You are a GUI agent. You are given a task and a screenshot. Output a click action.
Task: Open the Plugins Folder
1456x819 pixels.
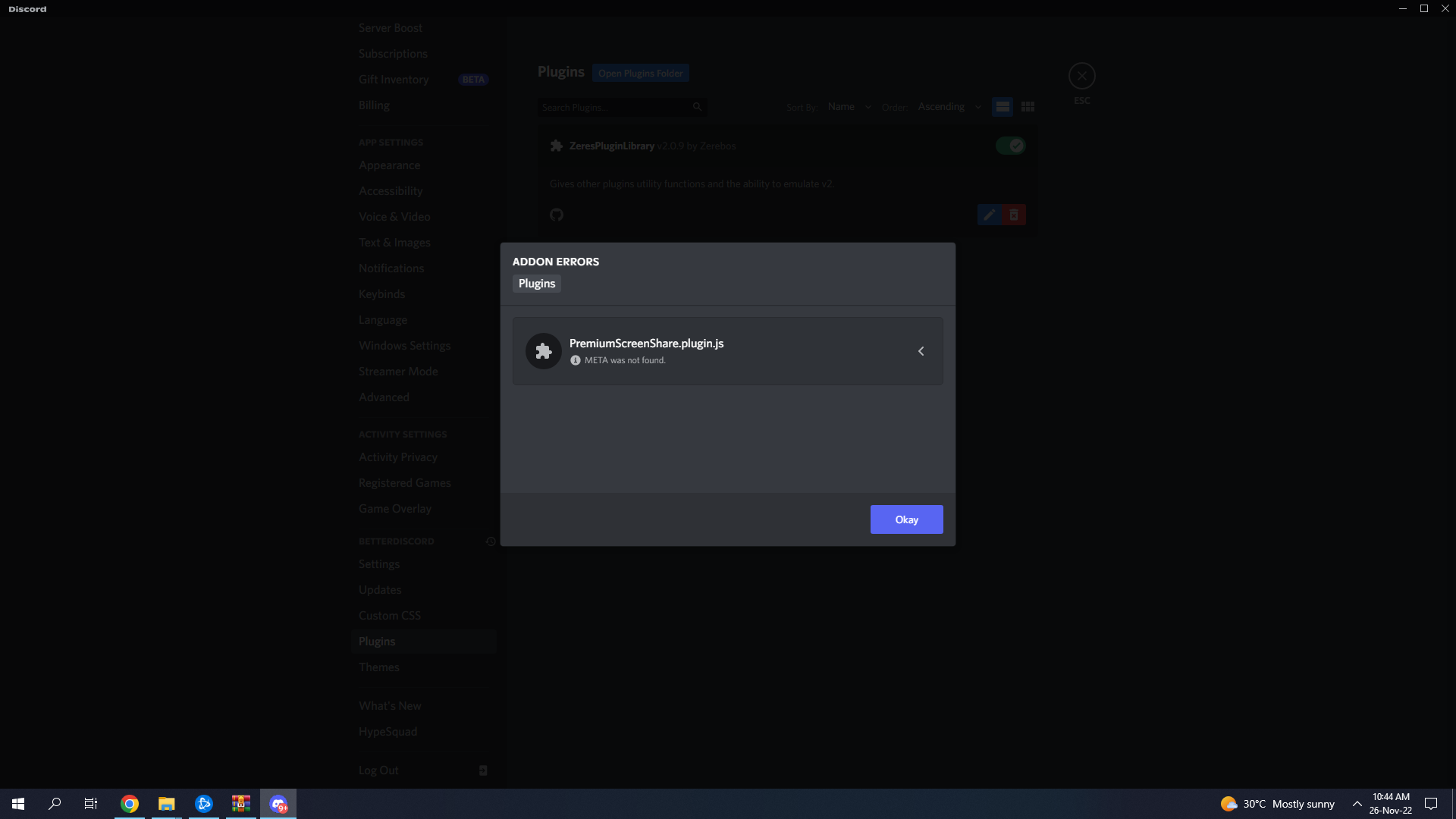coord(640,72)
